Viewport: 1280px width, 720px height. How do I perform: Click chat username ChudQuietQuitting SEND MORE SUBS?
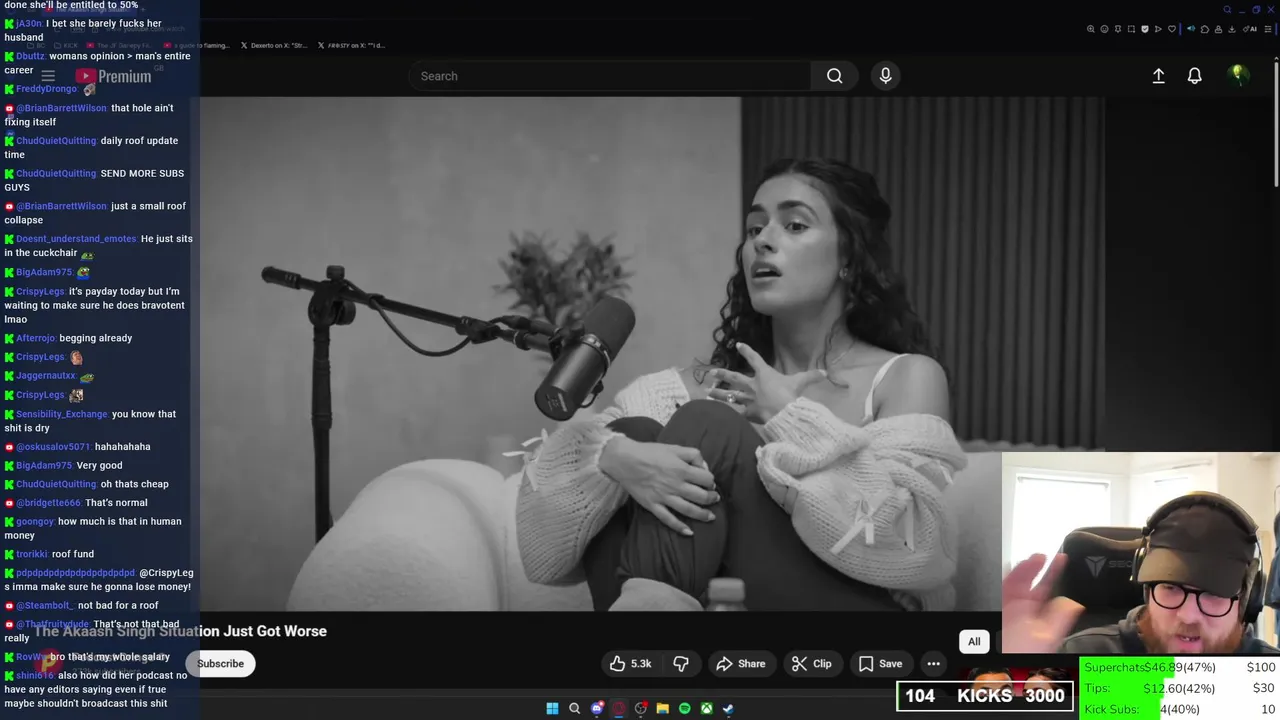pyautogui.click(x=56, y=173)
